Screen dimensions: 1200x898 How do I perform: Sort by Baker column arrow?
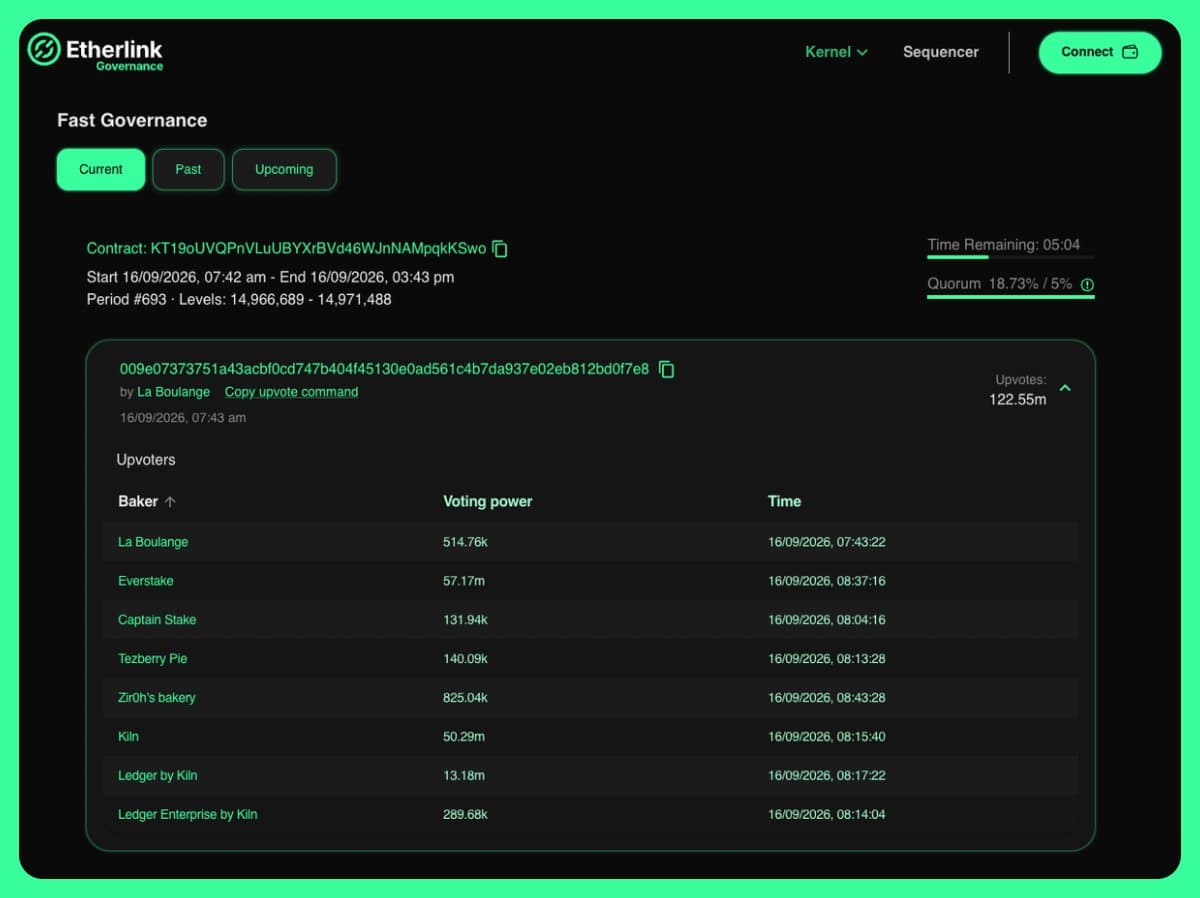pos(170,502)
